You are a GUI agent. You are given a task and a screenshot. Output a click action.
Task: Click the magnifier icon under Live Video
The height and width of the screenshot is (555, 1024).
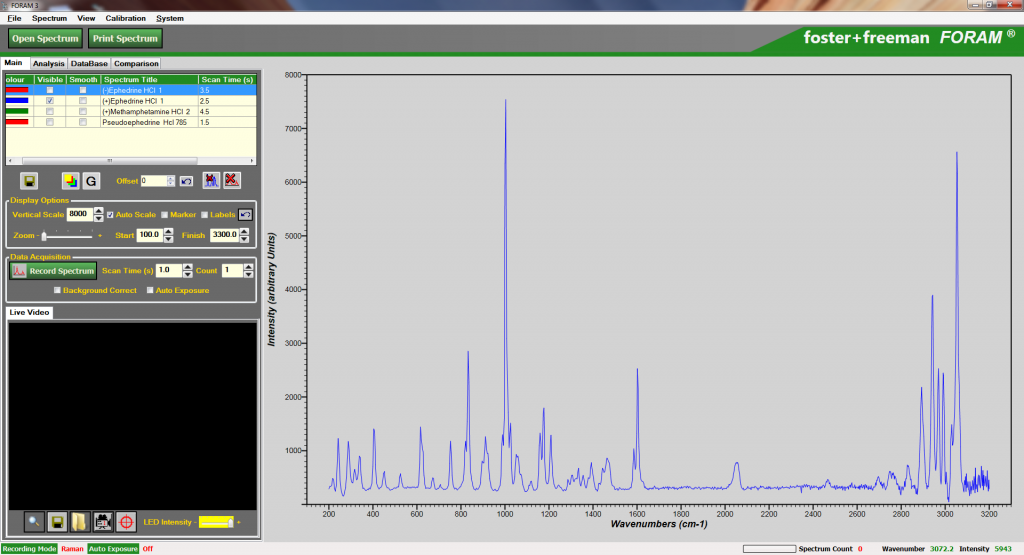click(x=34, y=522)
